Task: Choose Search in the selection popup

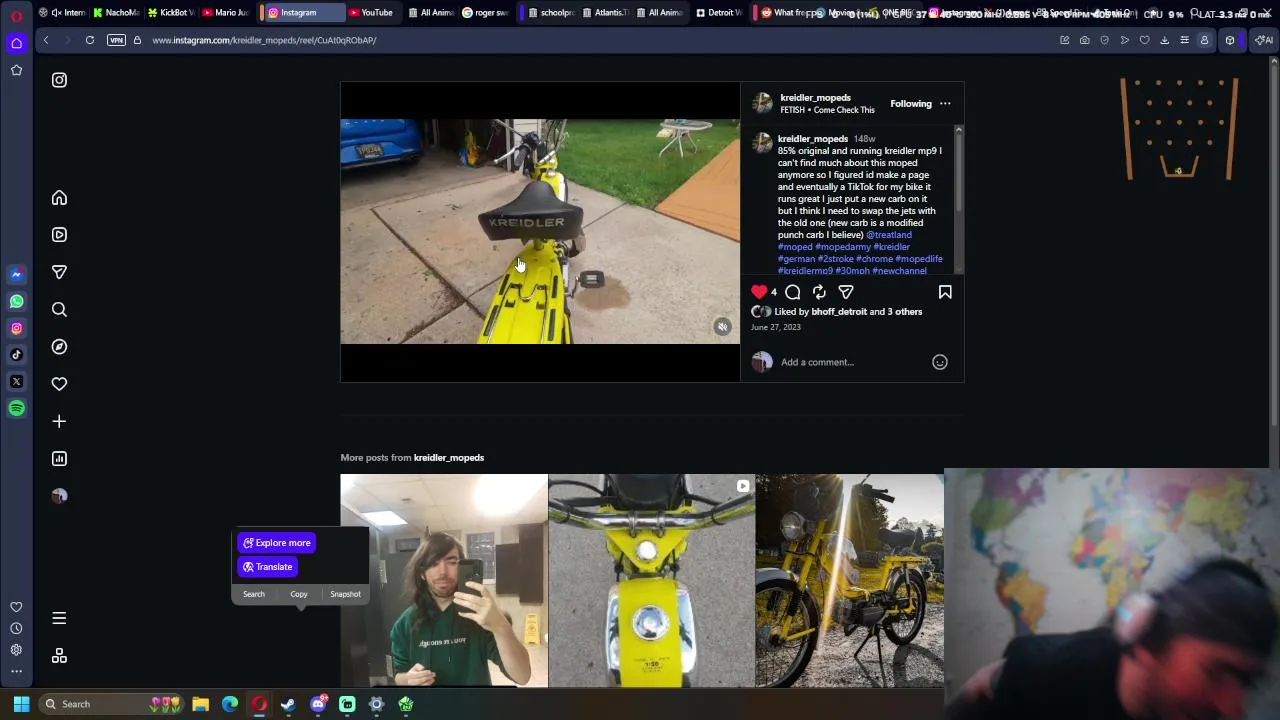Action: point(254,594)
